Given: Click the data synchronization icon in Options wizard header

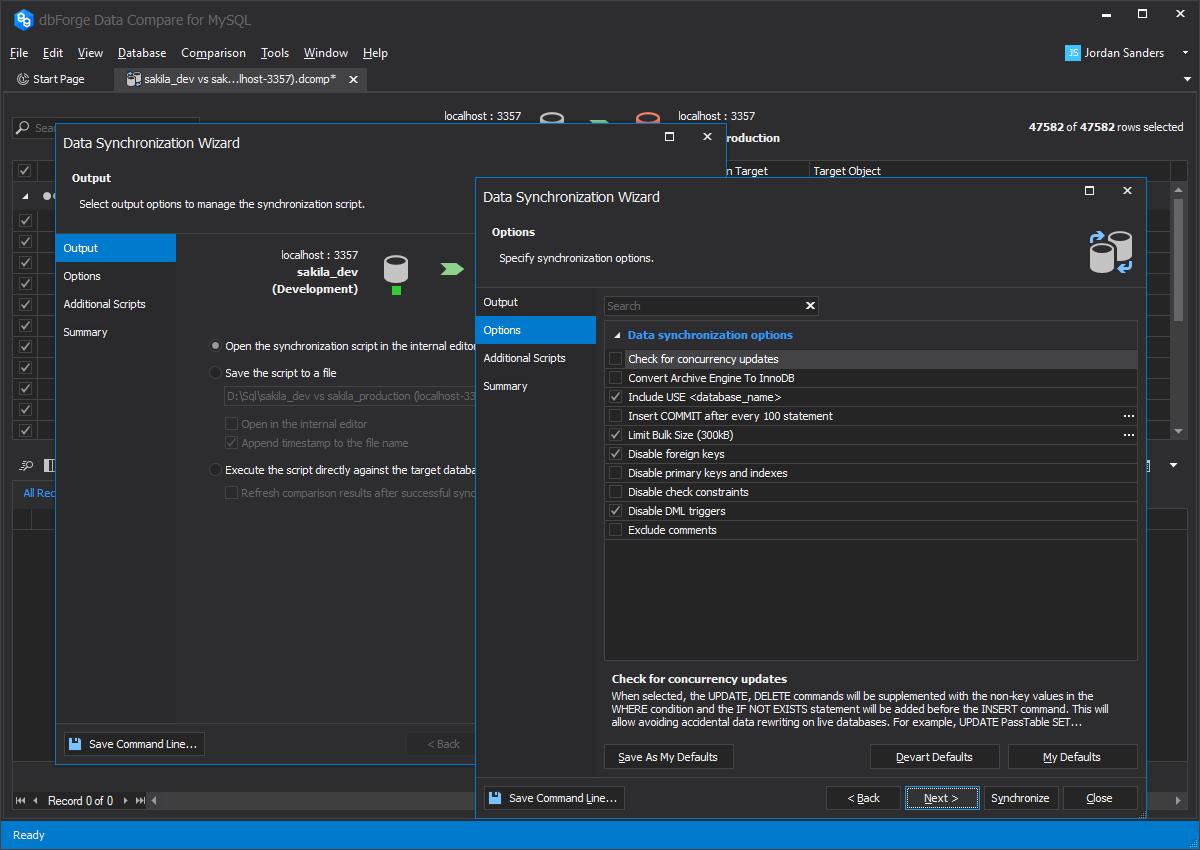Looking at the screenshot, I should [x=1110, y=252].
